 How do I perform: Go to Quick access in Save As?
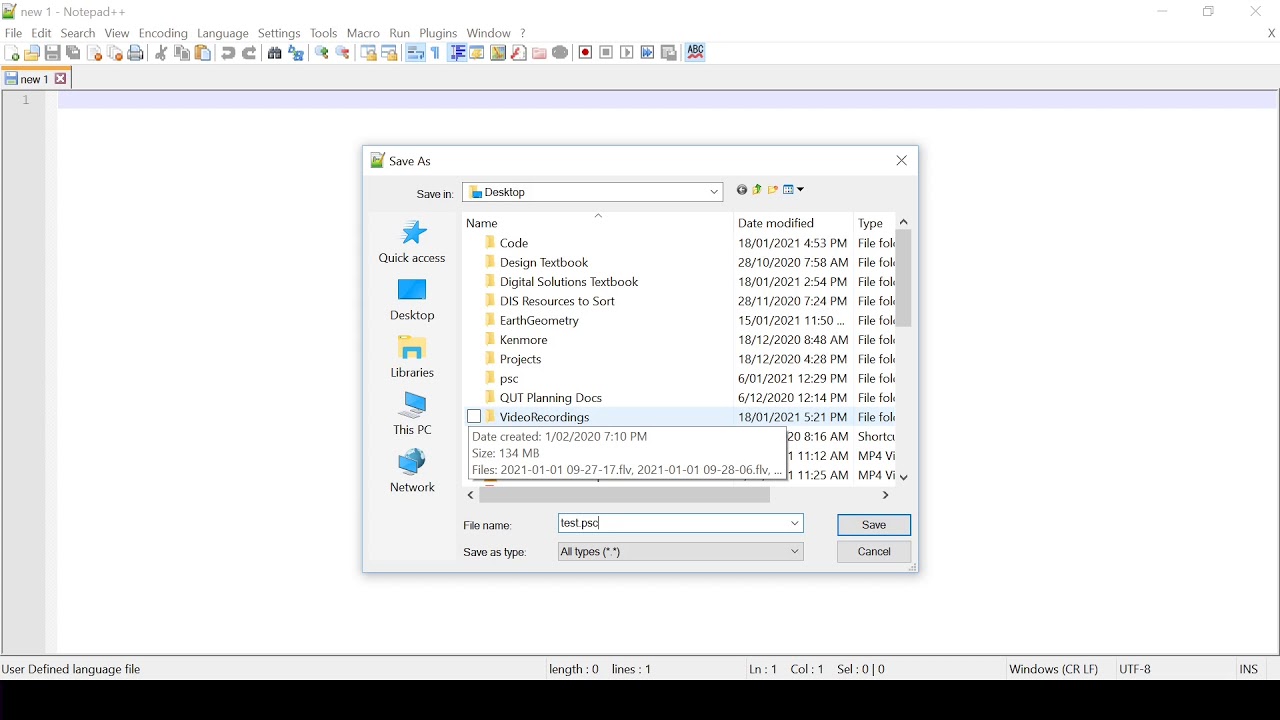point(413,242)
